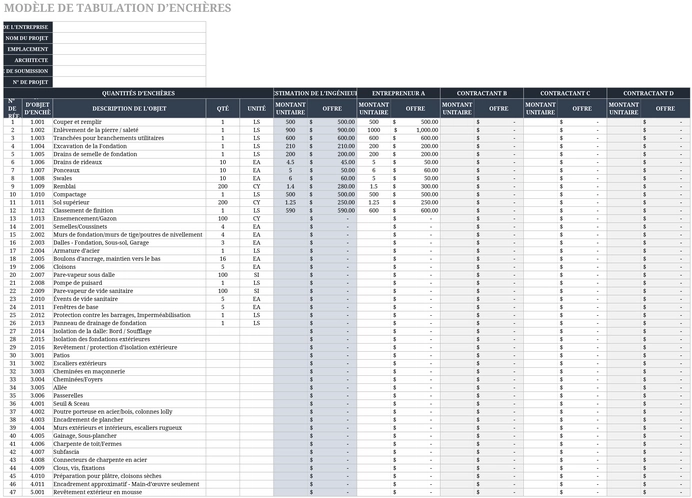Click the 'Drains de rideaux' cell
This screenshot has width=692, height=498.
pyautogui.click(x=129, y=162)
